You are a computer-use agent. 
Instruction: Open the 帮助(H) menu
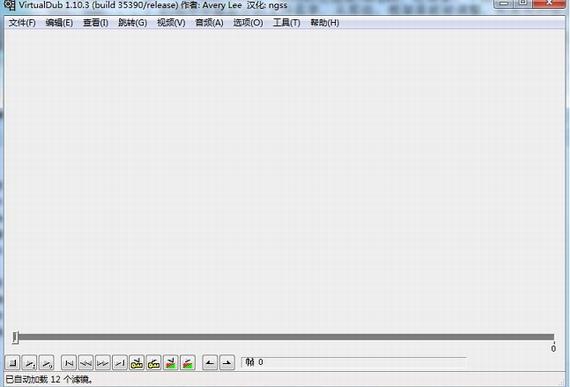click(325, 23)
